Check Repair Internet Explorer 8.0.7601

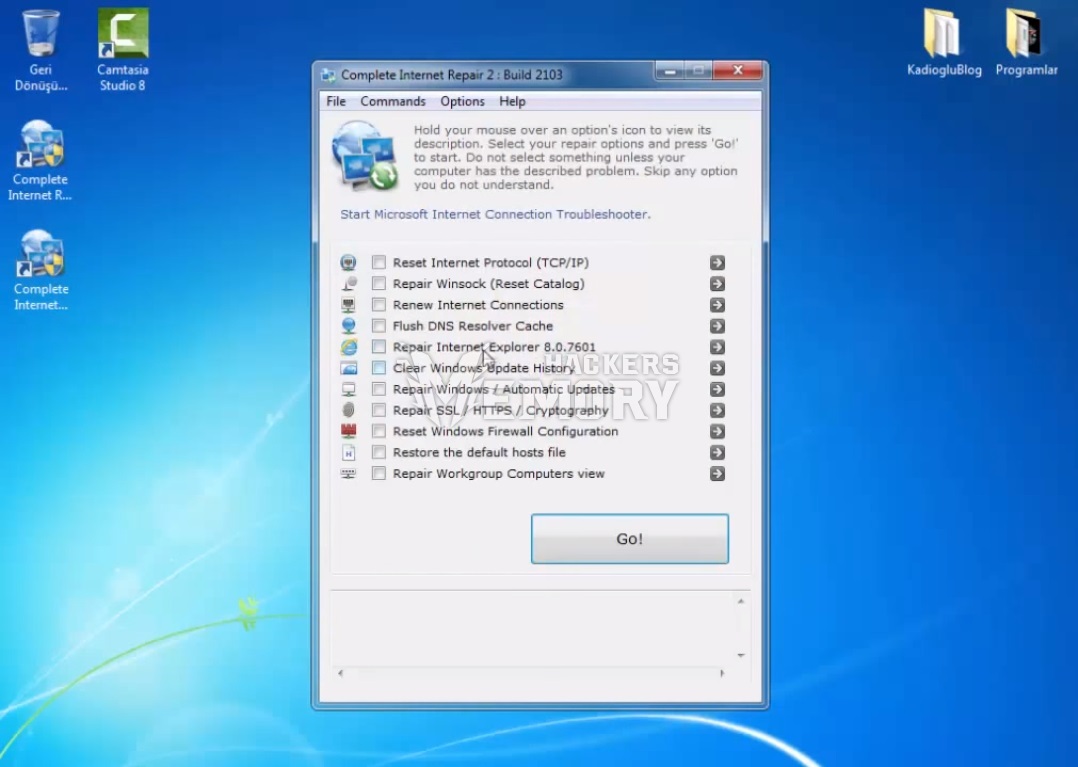pos(379,346)
